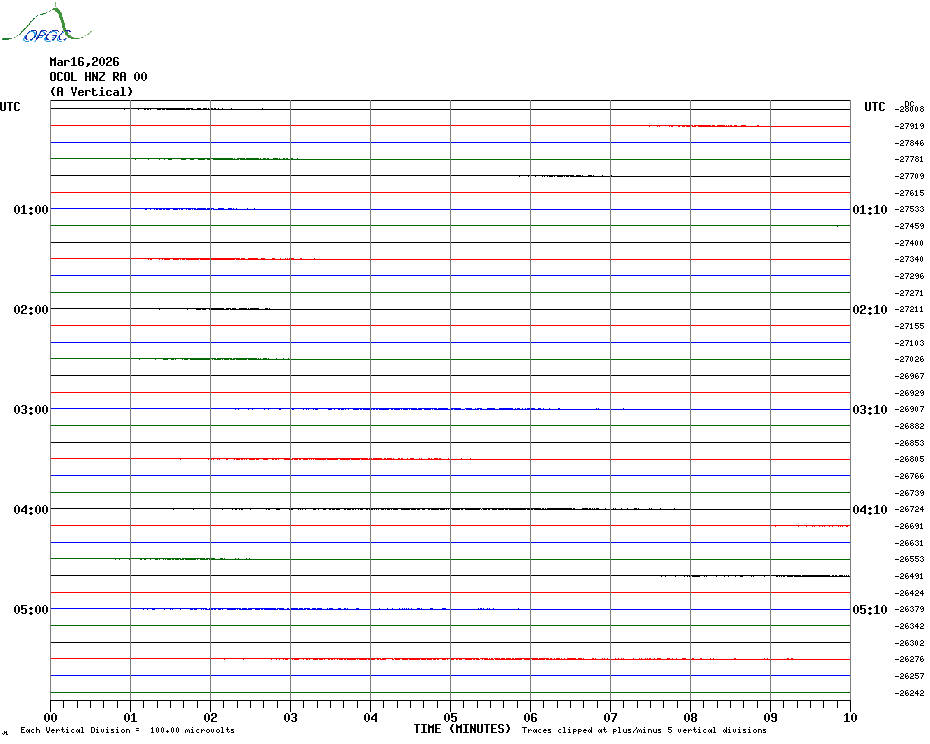This screenshot has height=744, width=930.
Task: Click the 05 minute tick label on bottom axis
Action: coord(450,717)
